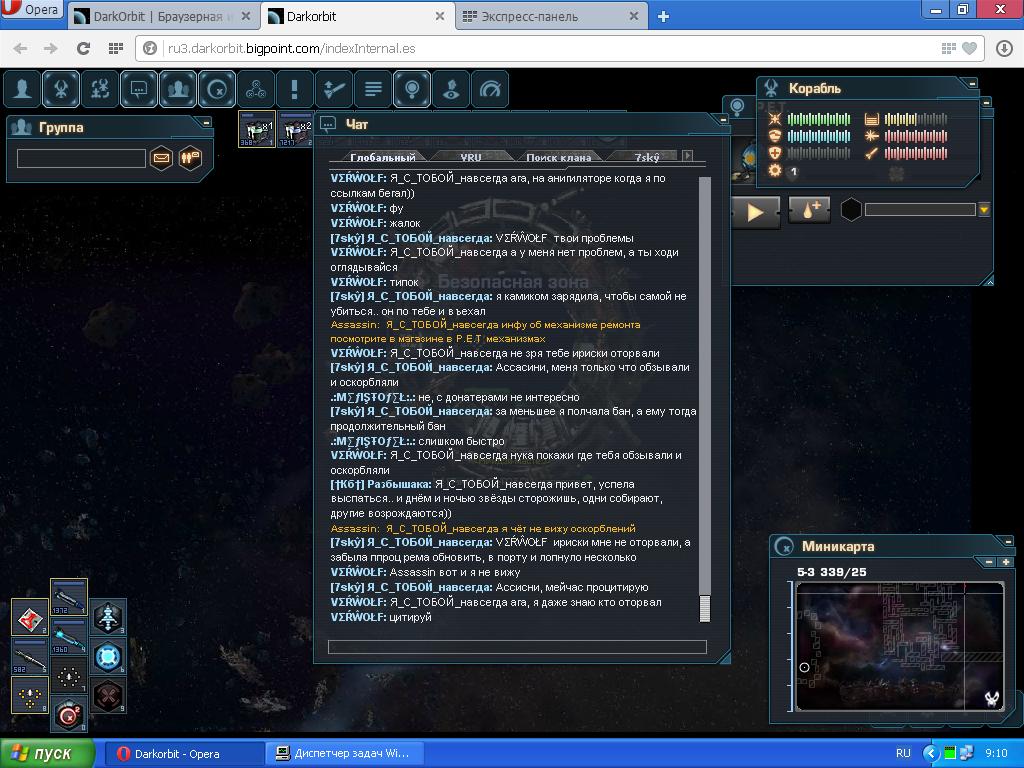Switch to the VRU chat tab
The height and width of the screenshot is (768, 1024).
[x=471, y=157]
